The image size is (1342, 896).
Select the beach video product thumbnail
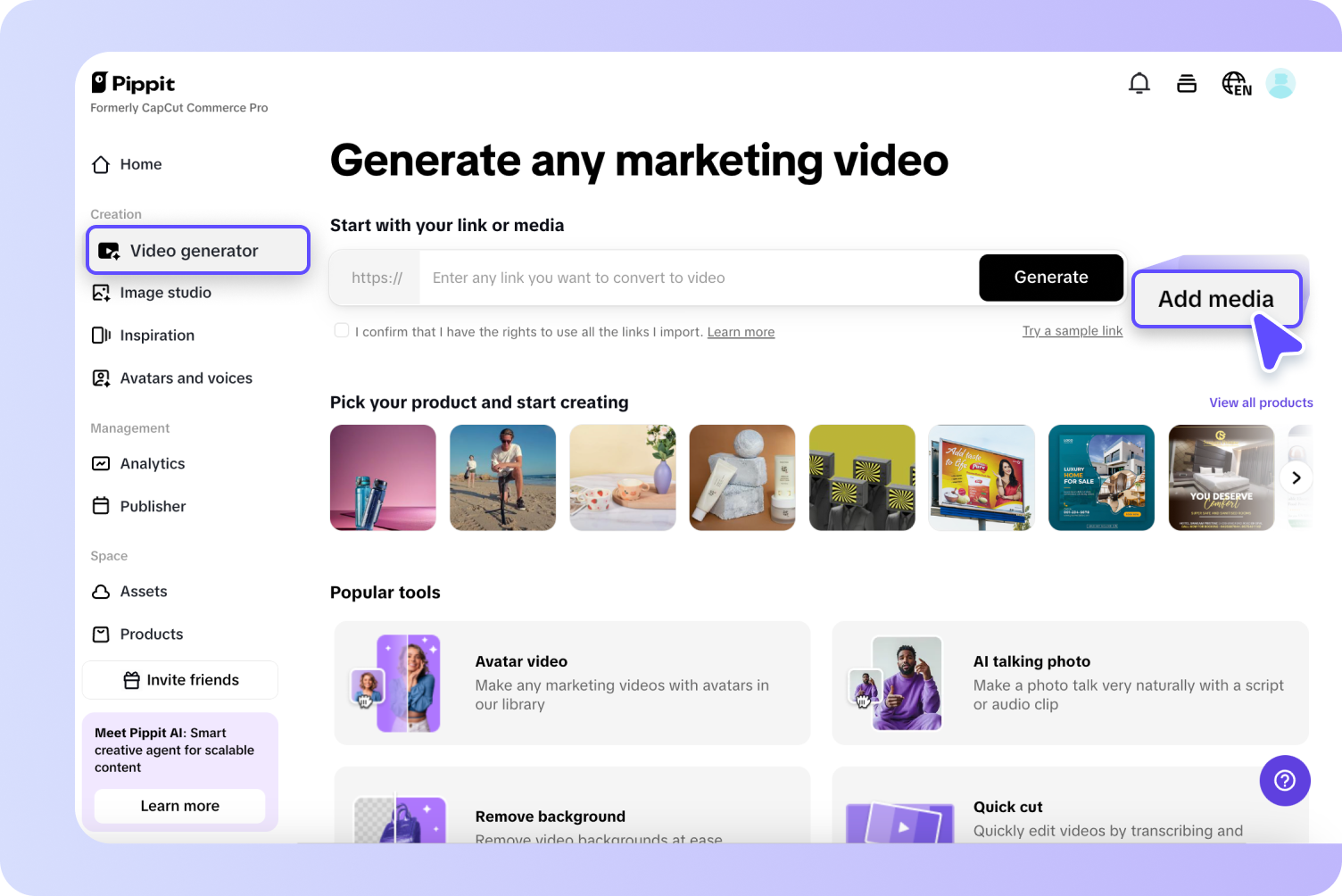pos(502,477)
